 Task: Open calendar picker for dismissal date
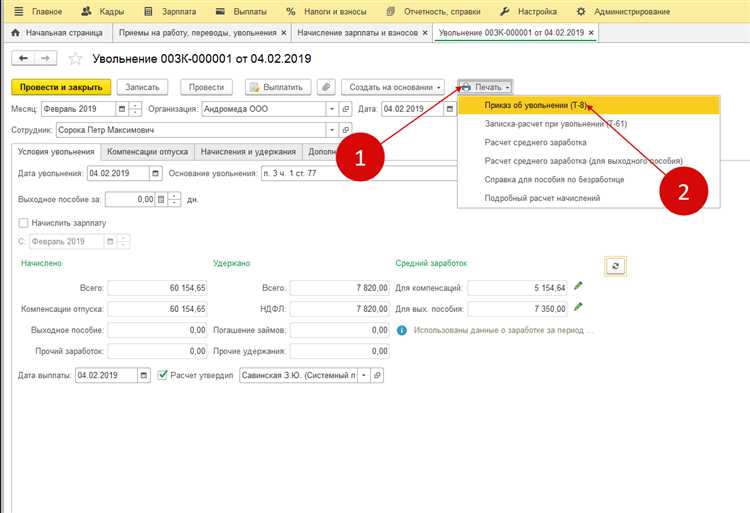155,172
